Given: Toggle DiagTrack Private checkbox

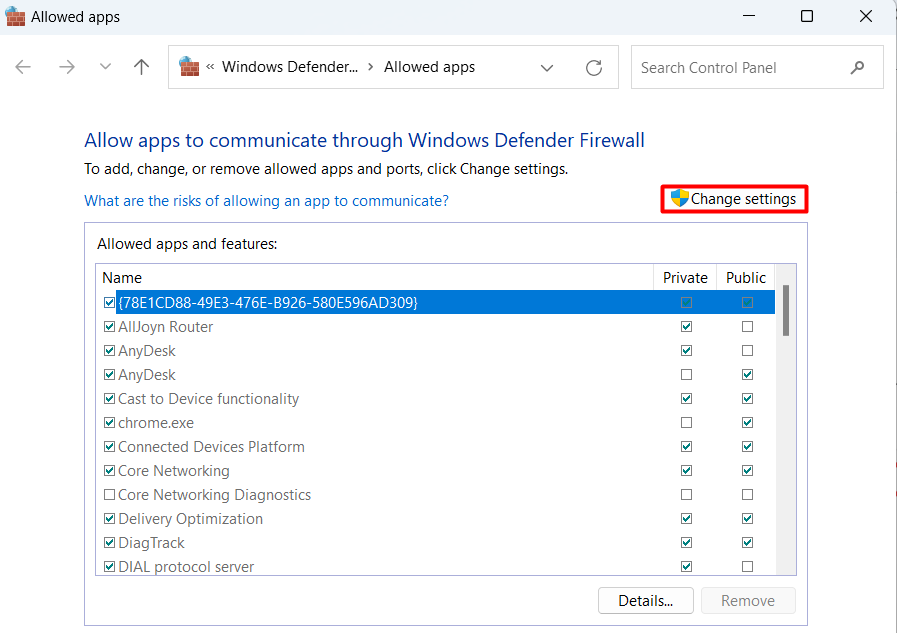Looking at the screenshot, I should point(686,543).
